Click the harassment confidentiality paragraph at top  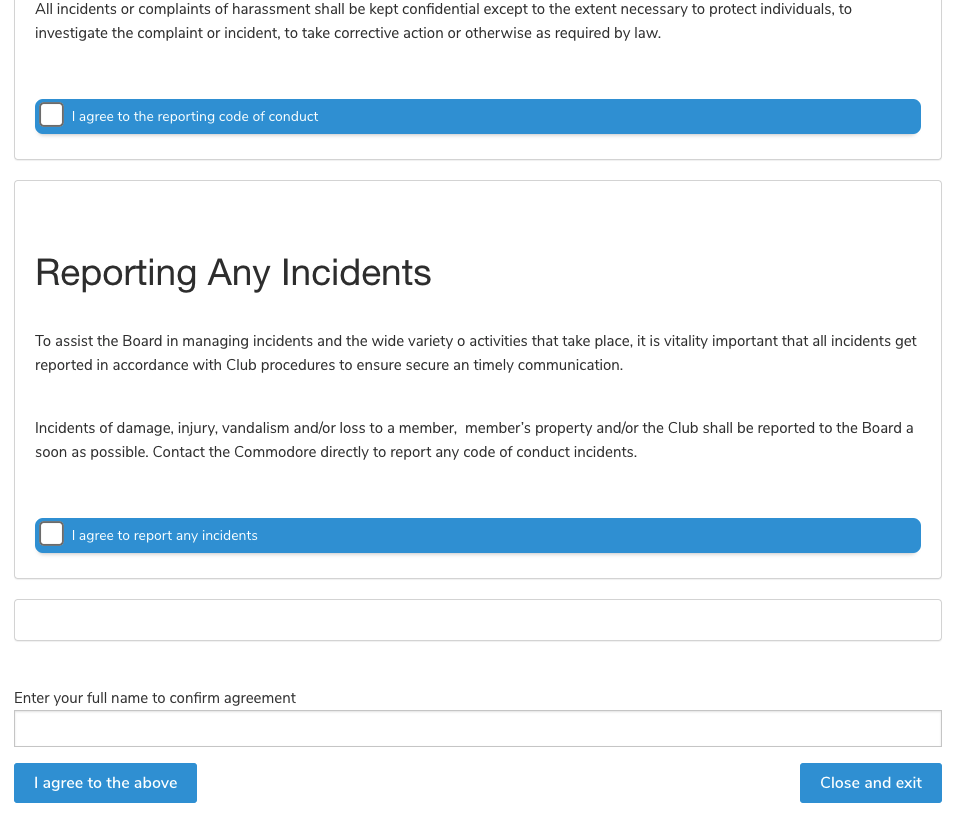tap(440, 20)
